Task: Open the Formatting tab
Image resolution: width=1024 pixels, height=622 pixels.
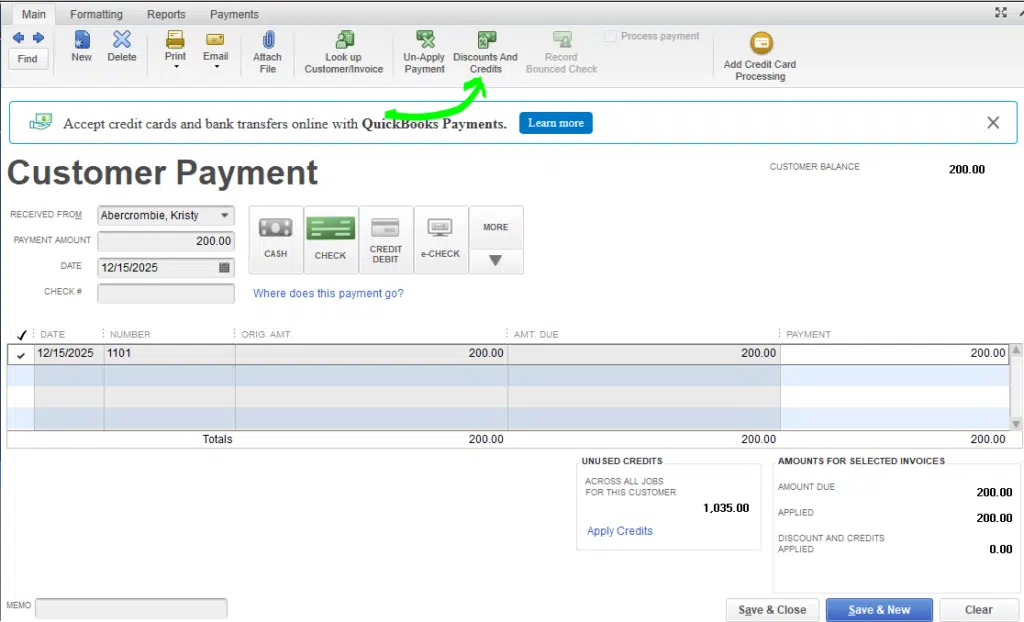Action: click(x=96, y=14)
